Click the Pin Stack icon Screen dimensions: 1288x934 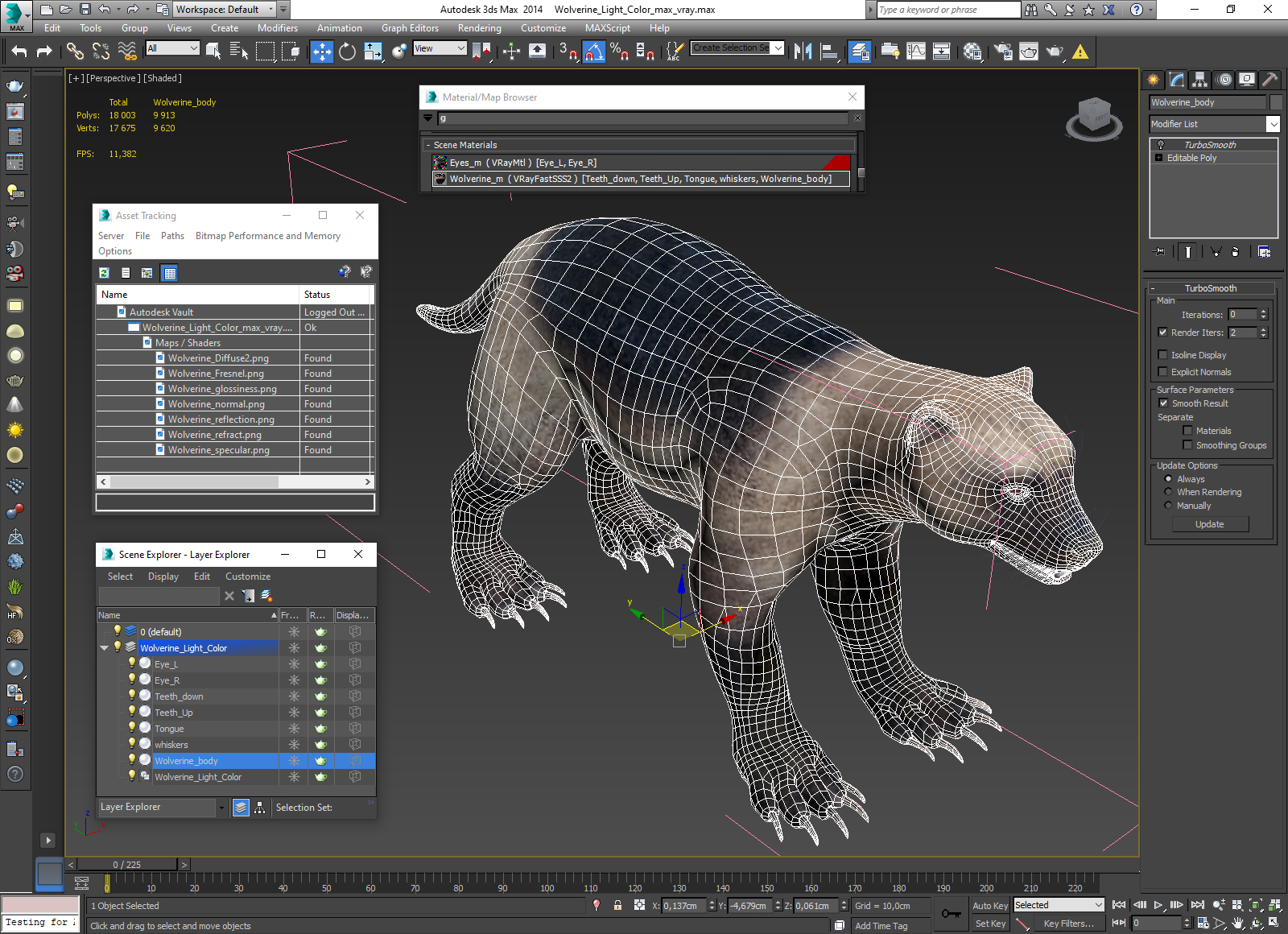[1159, 252]
